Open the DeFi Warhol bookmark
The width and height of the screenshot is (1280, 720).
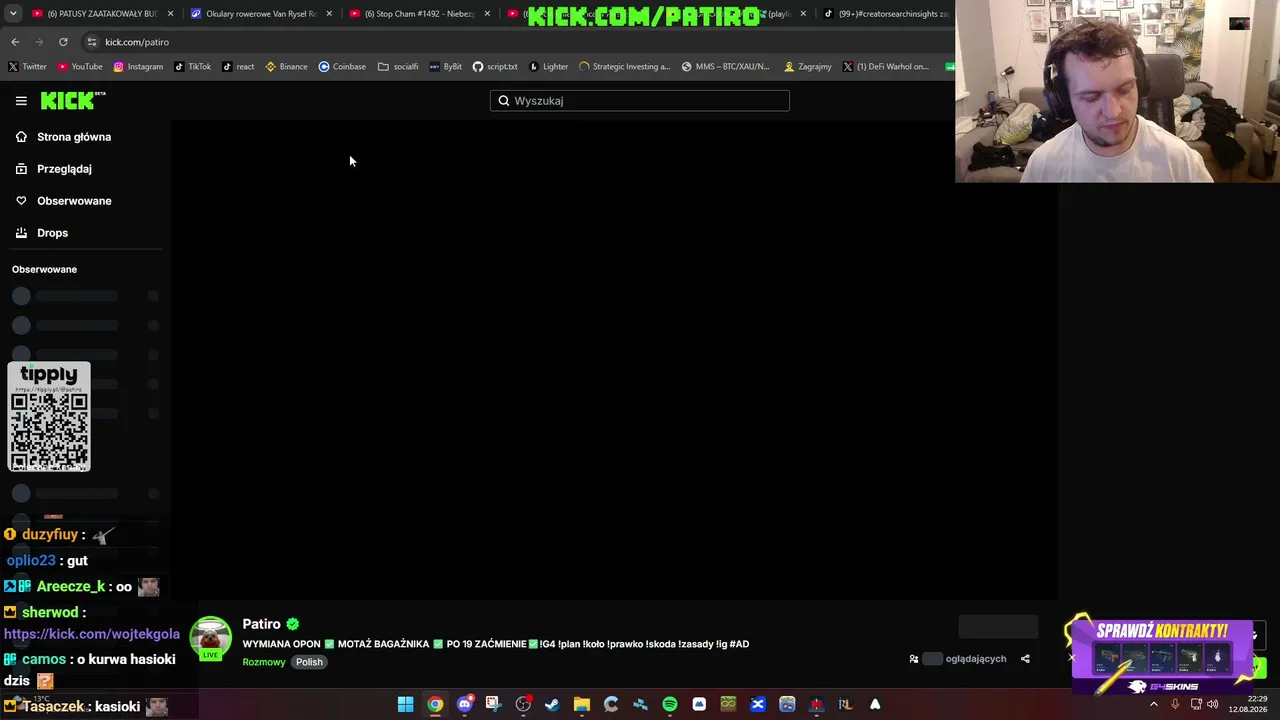click(886, 67)
